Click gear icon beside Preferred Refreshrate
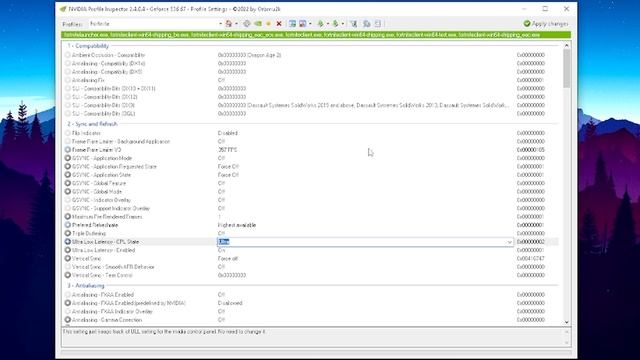640x360 pixels. (x=68, y=225)
